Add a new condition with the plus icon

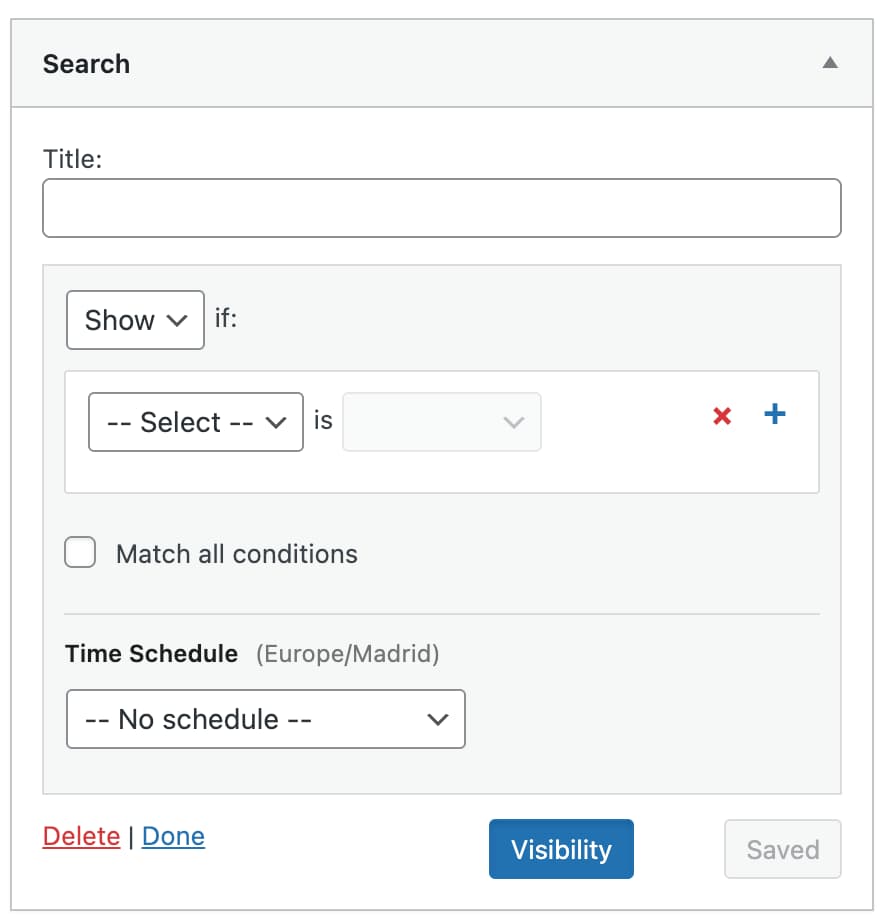point(775,414)
